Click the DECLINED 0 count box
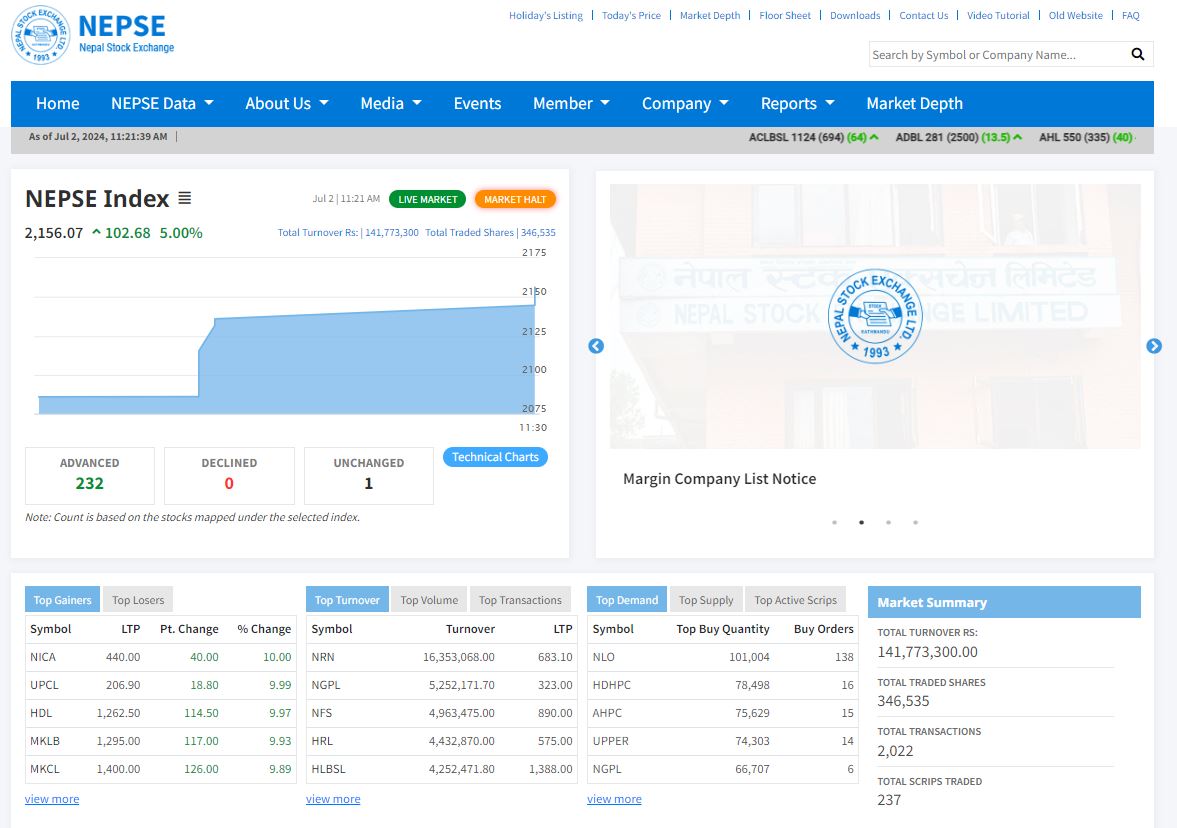Screen dimensions: 1177x828 click(x=229, y=475)
